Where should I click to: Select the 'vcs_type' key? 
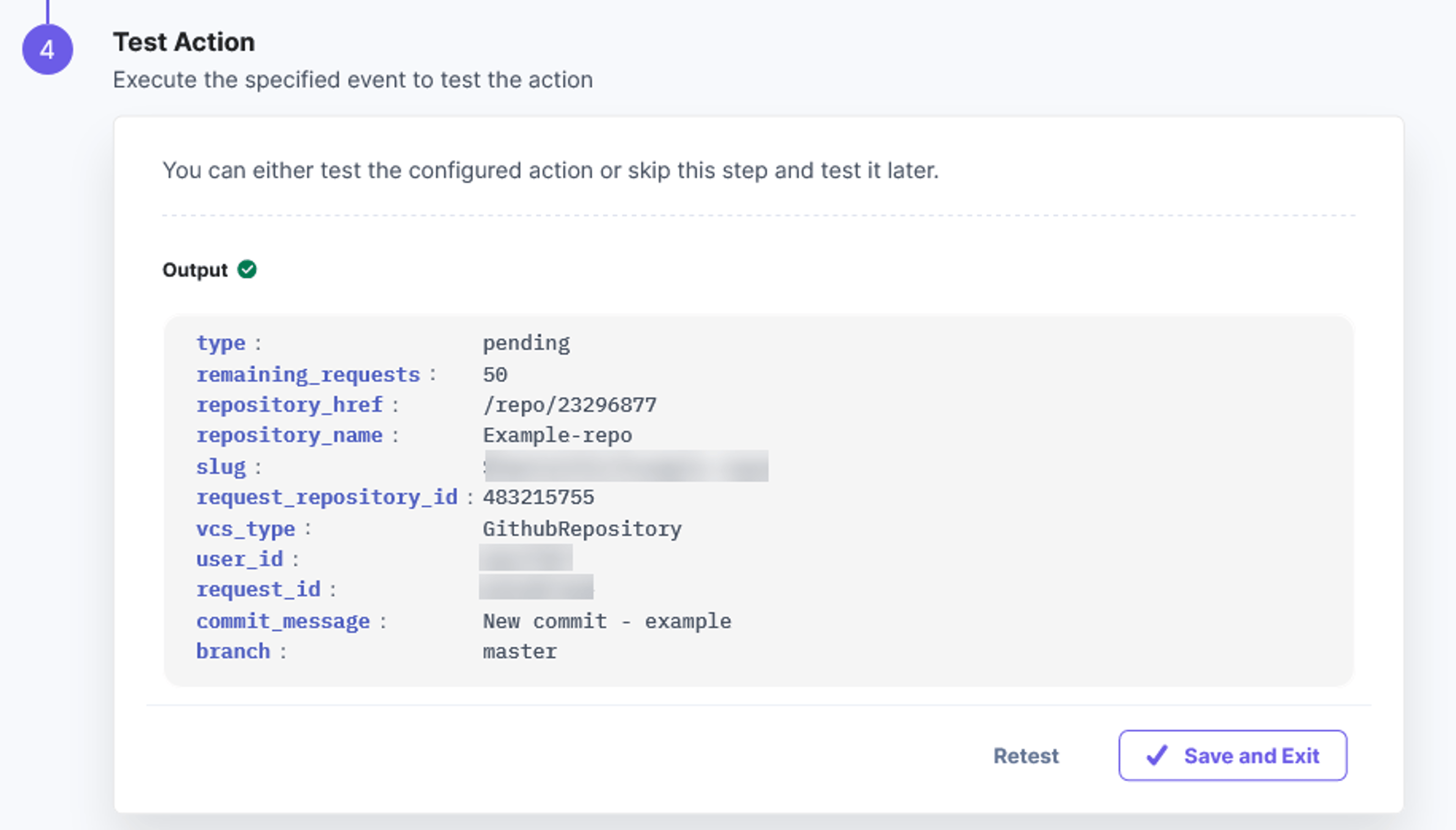246,529
